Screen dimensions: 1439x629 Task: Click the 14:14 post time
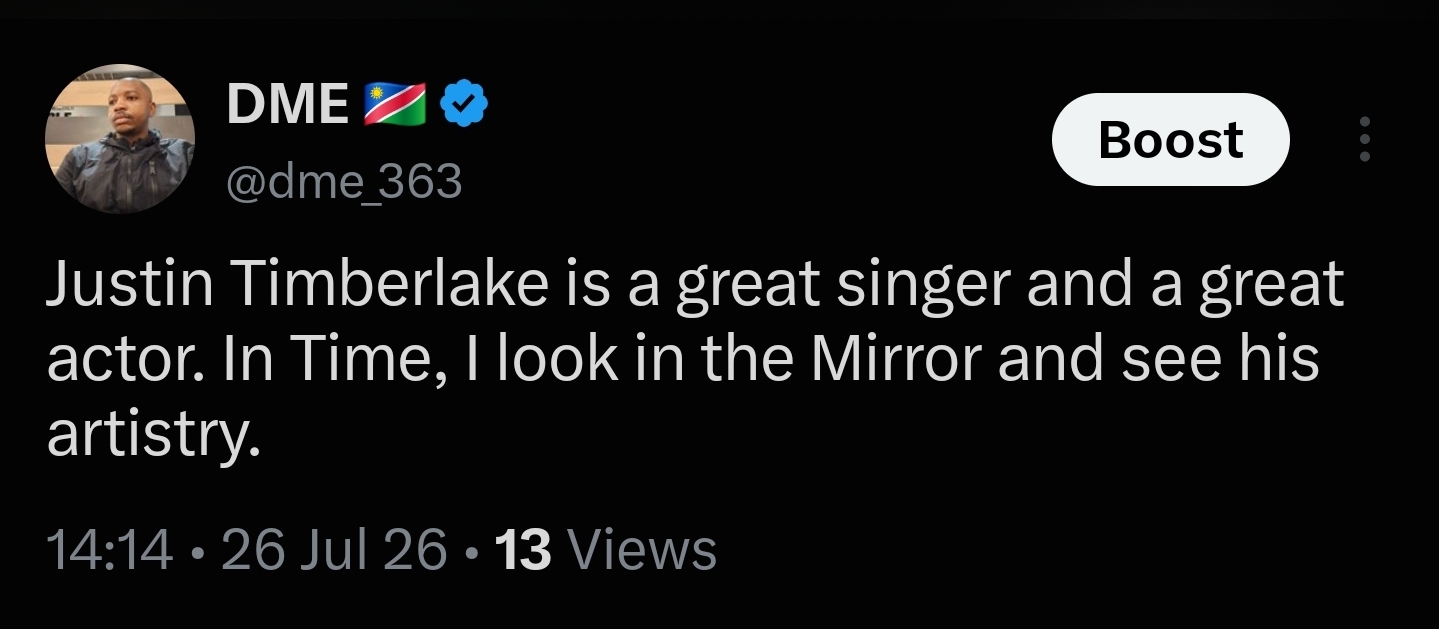[x=110, y=550]
